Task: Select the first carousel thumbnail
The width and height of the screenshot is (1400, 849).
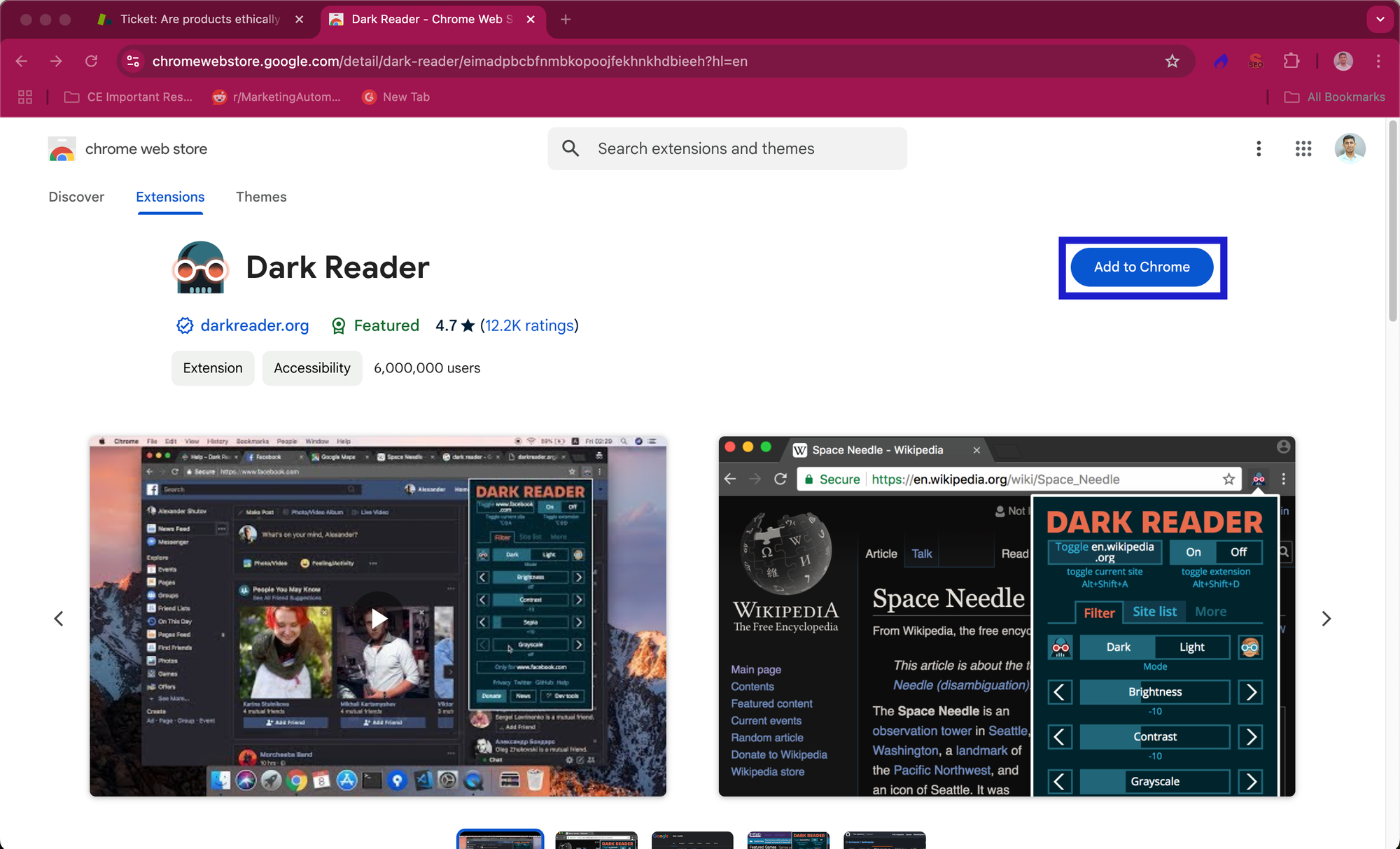Action: click(x=500, y=839)
